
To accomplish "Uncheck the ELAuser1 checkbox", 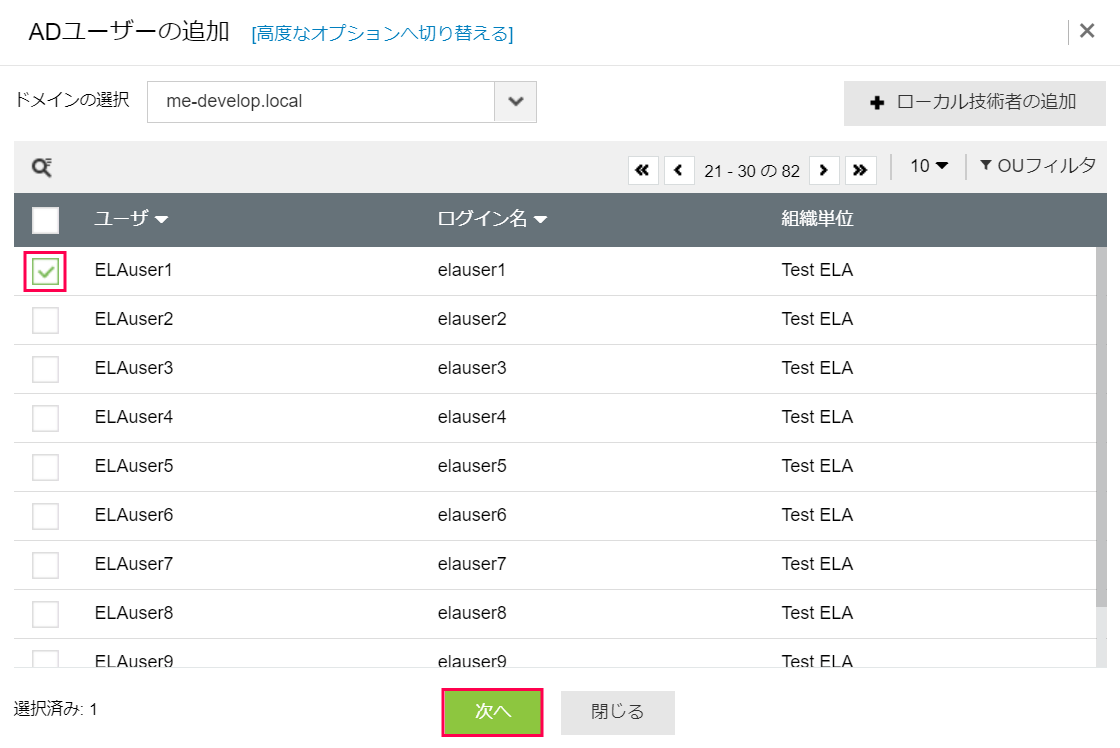I will point(46,271).
